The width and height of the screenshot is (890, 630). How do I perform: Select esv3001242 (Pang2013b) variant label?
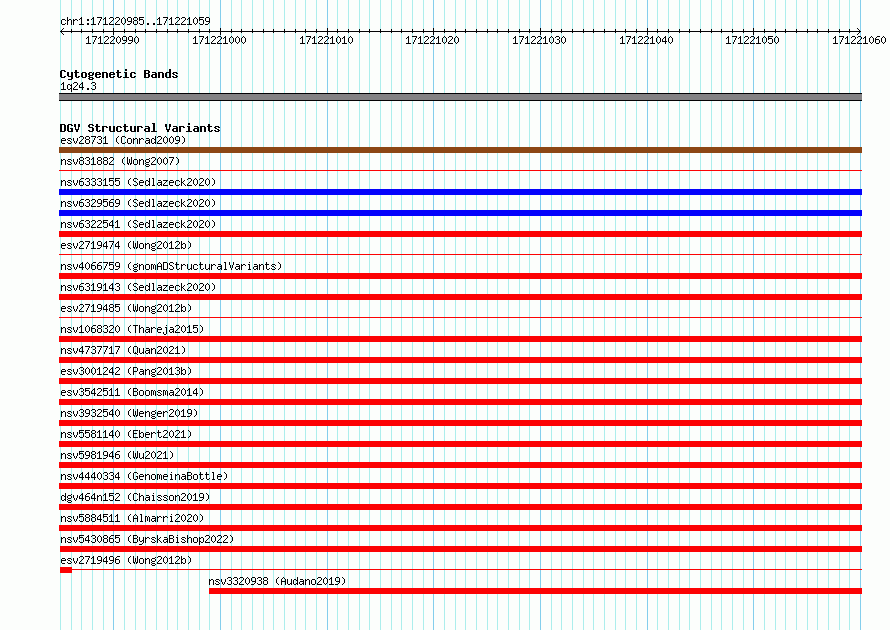pyautogui.click(x=126, y=371)
